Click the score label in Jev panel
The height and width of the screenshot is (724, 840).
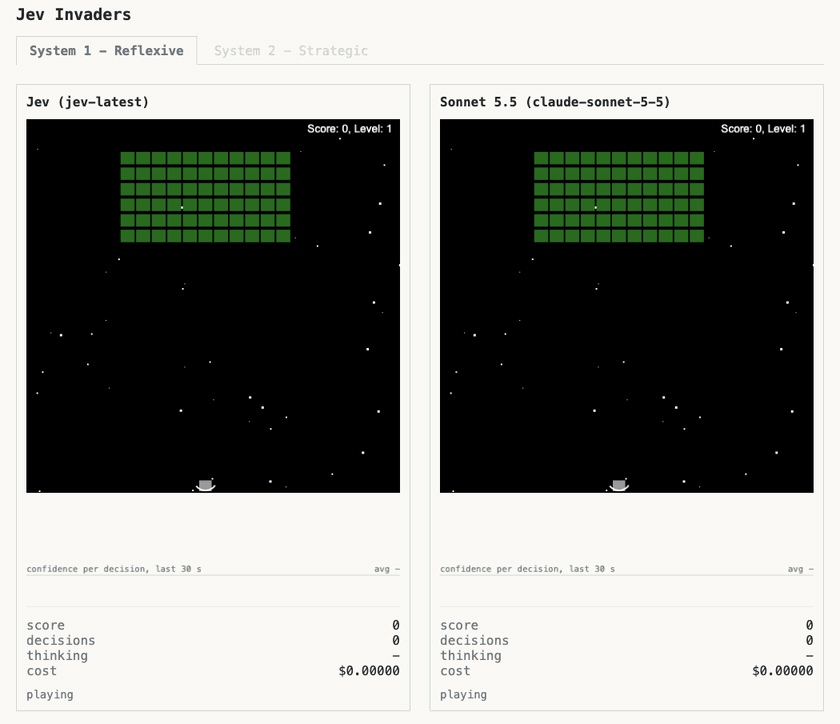[x=46, y=625]
